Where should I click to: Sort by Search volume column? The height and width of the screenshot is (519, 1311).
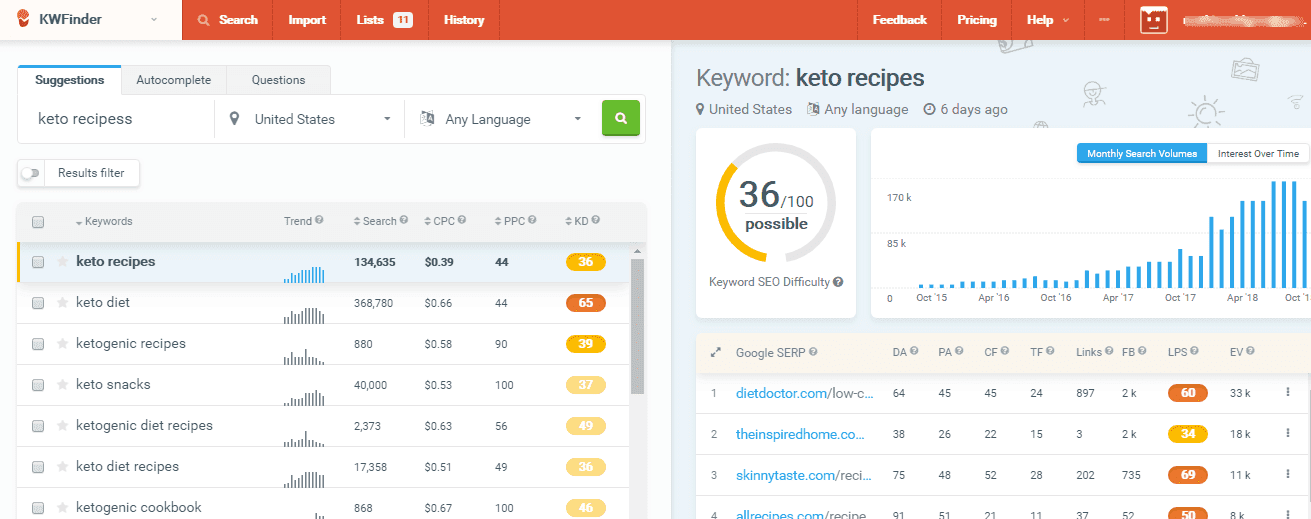click(376, 221)
